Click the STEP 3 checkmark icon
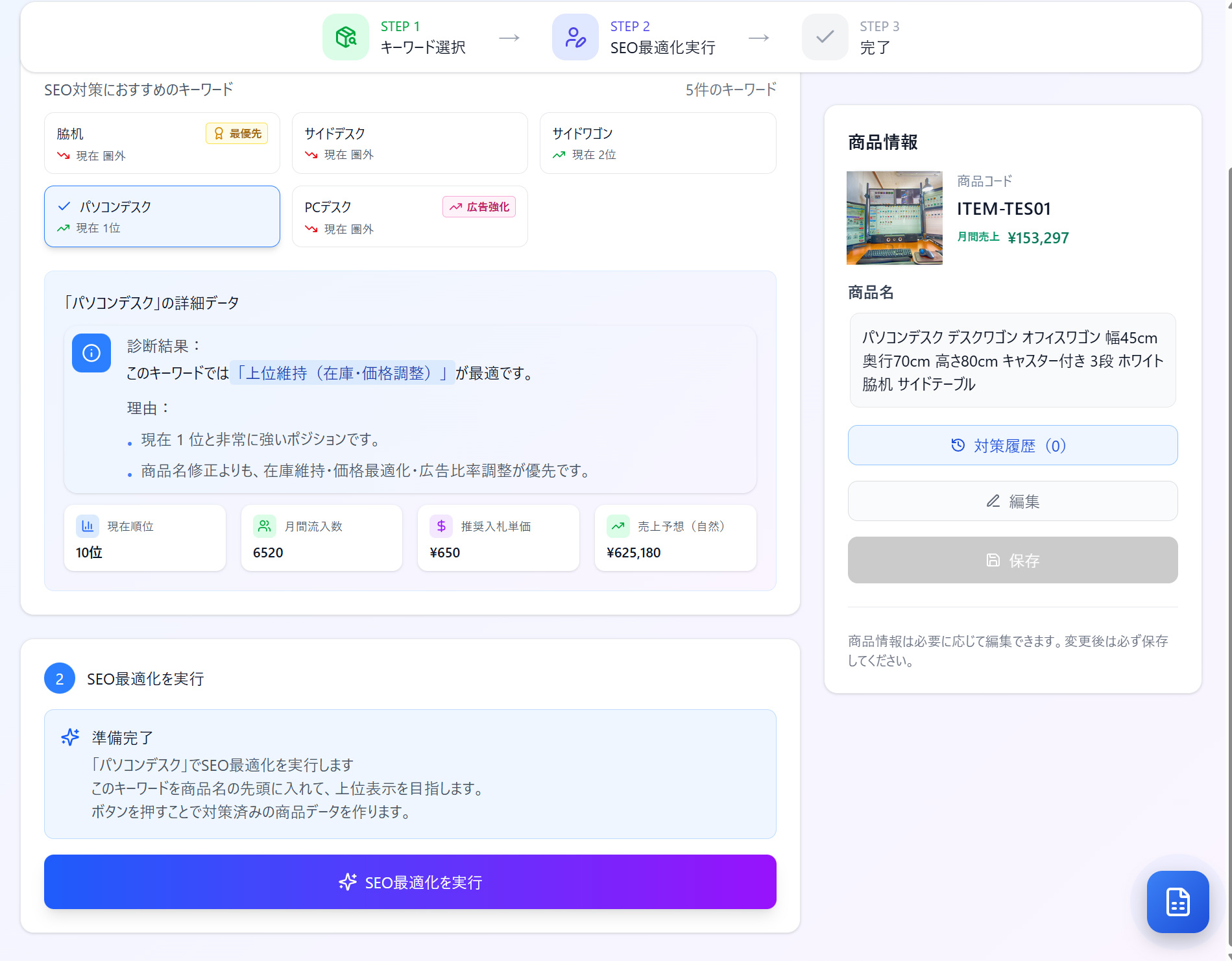 (x=824, y=37)
